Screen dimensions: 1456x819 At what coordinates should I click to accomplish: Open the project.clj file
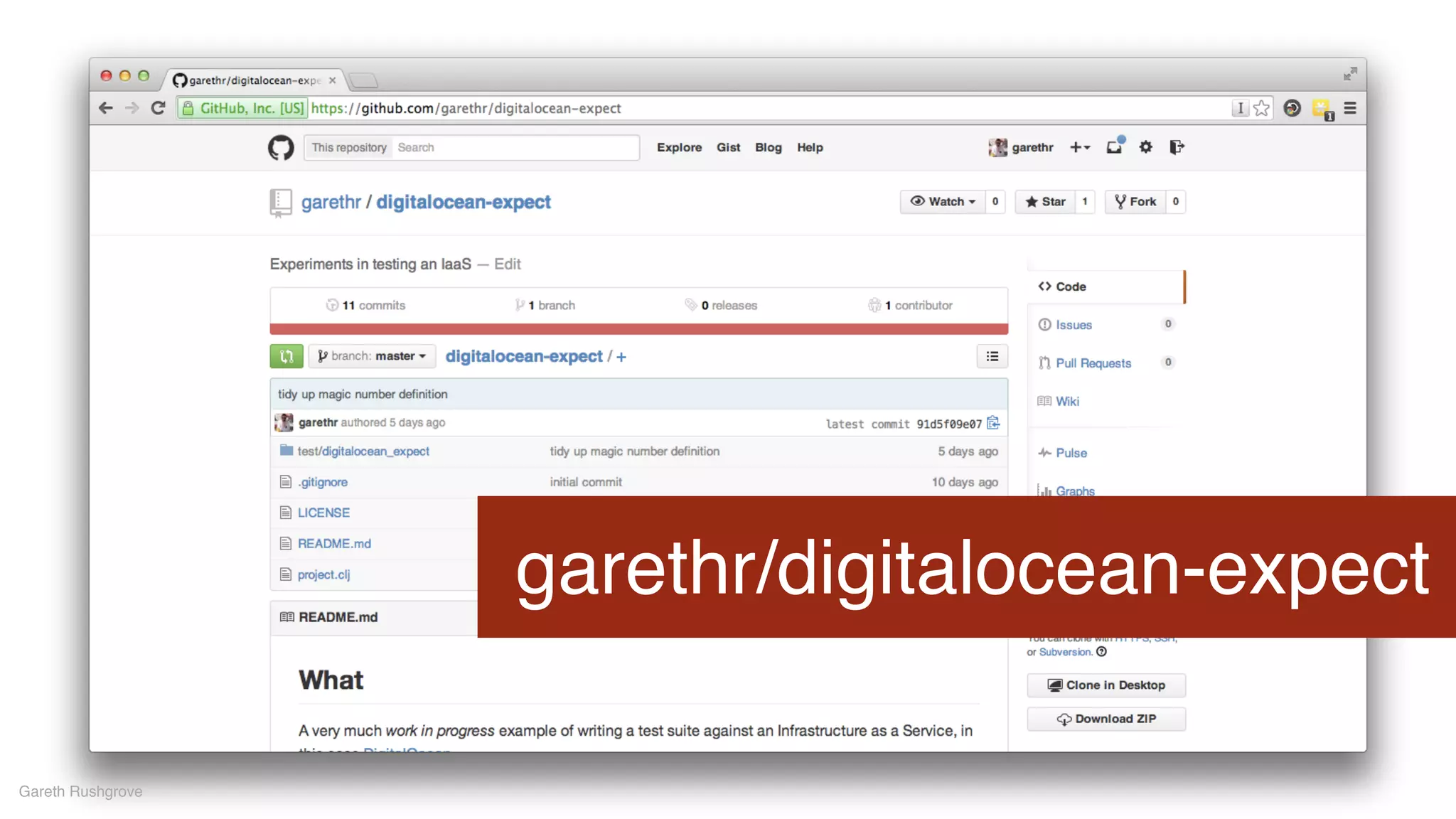click(323, 574)
